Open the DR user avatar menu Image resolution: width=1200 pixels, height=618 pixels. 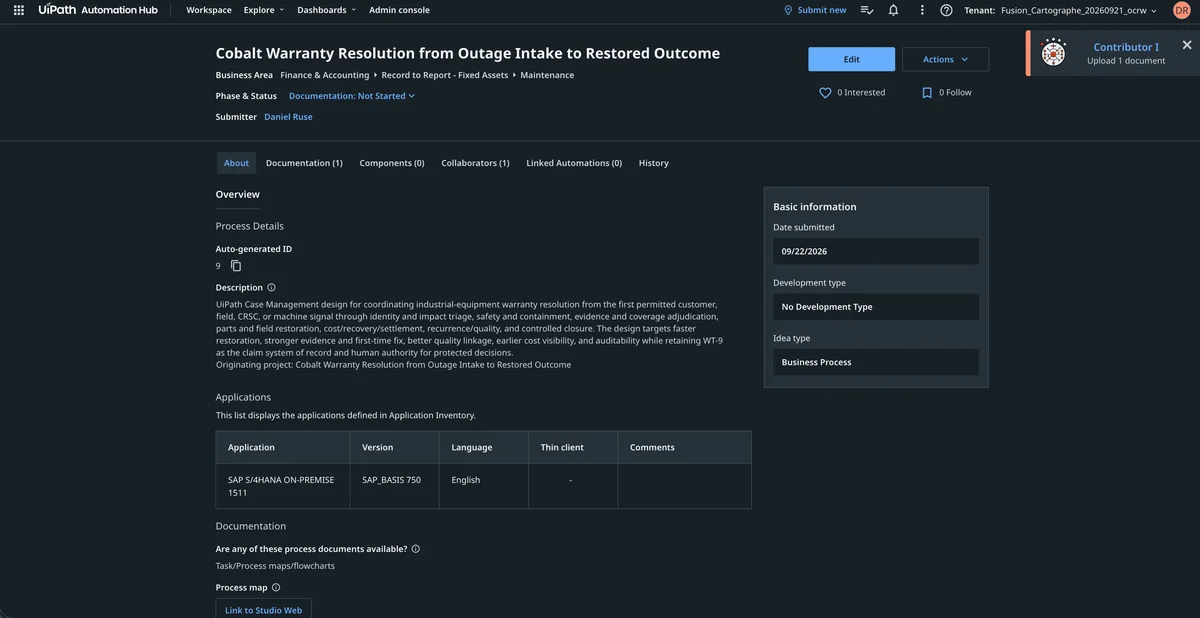click(x=1181, y=10)
